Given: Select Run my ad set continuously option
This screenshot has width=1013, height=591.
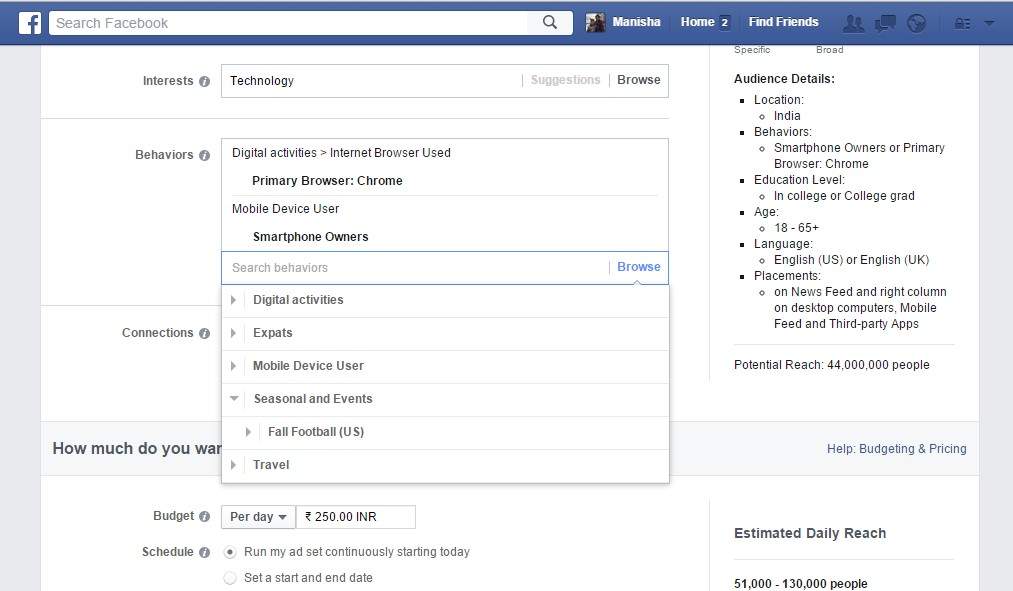Looking at the screenshot, I should pos(230,552).
